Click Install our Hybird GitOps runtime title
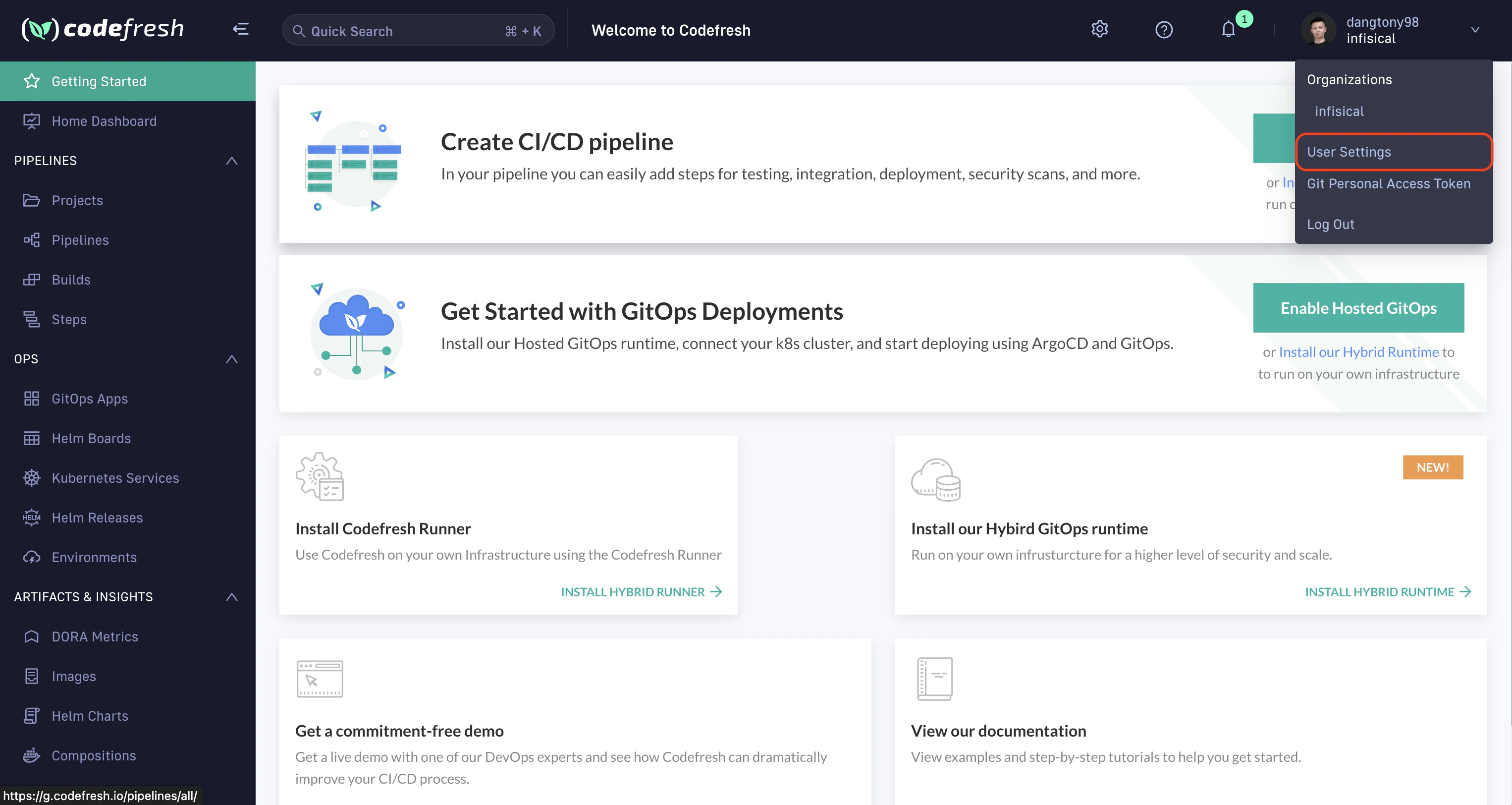Image resolution: width=1512 pixels, height=805 pixels. click(x=1029, y=528)
